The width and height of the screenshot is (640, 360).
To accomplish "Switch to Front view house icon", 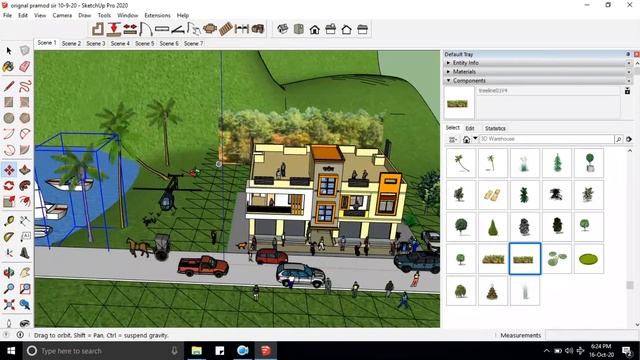I will click(314, 29).
